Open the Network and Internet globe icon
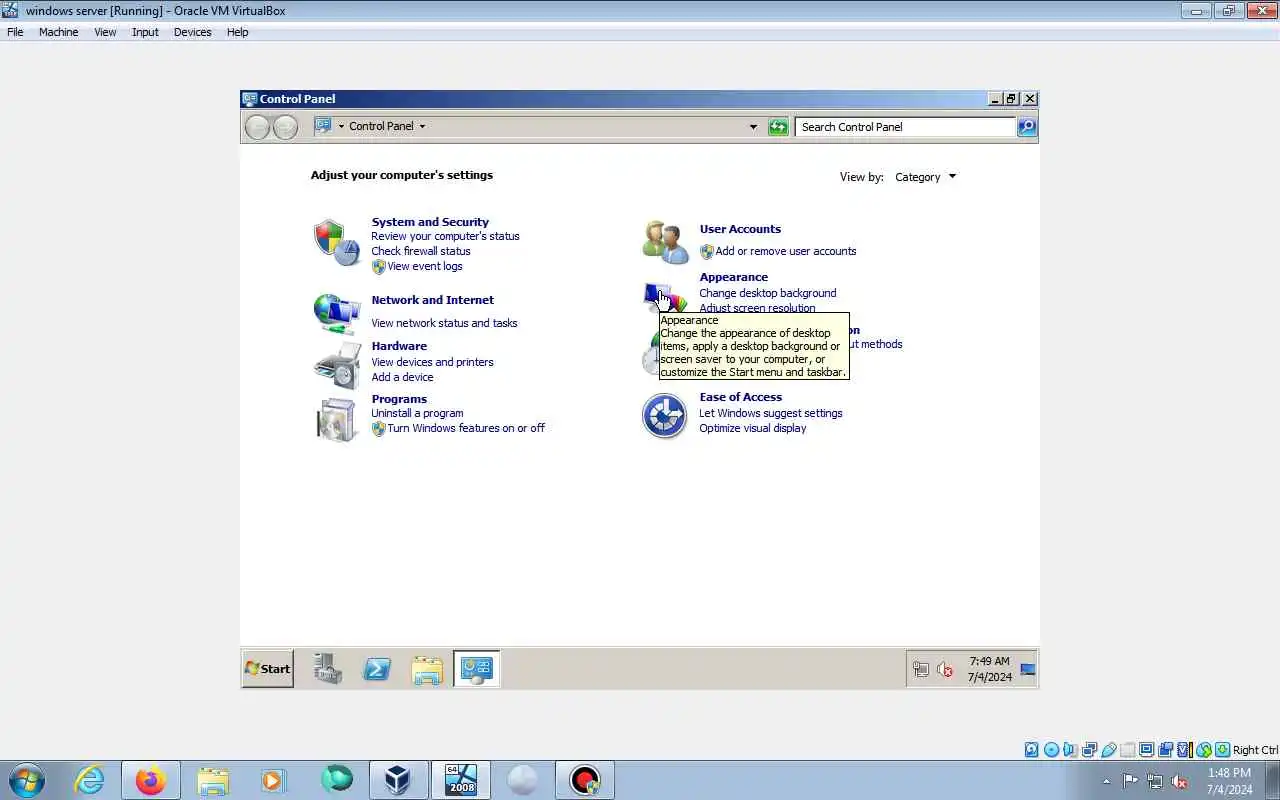The height and width of the screenshot is (800, 1280). click(x=336, y=314)
